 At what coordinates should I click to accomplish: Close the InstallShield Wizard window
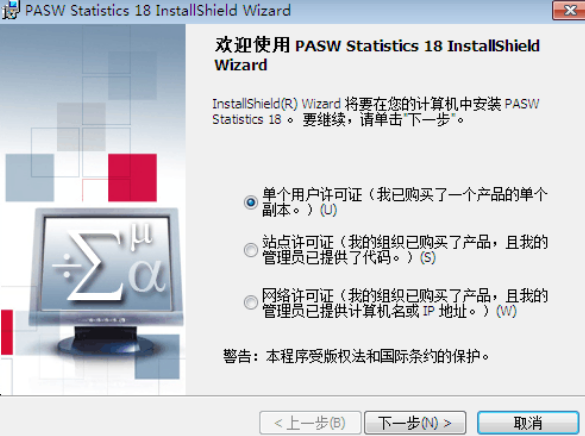[569, 10]
